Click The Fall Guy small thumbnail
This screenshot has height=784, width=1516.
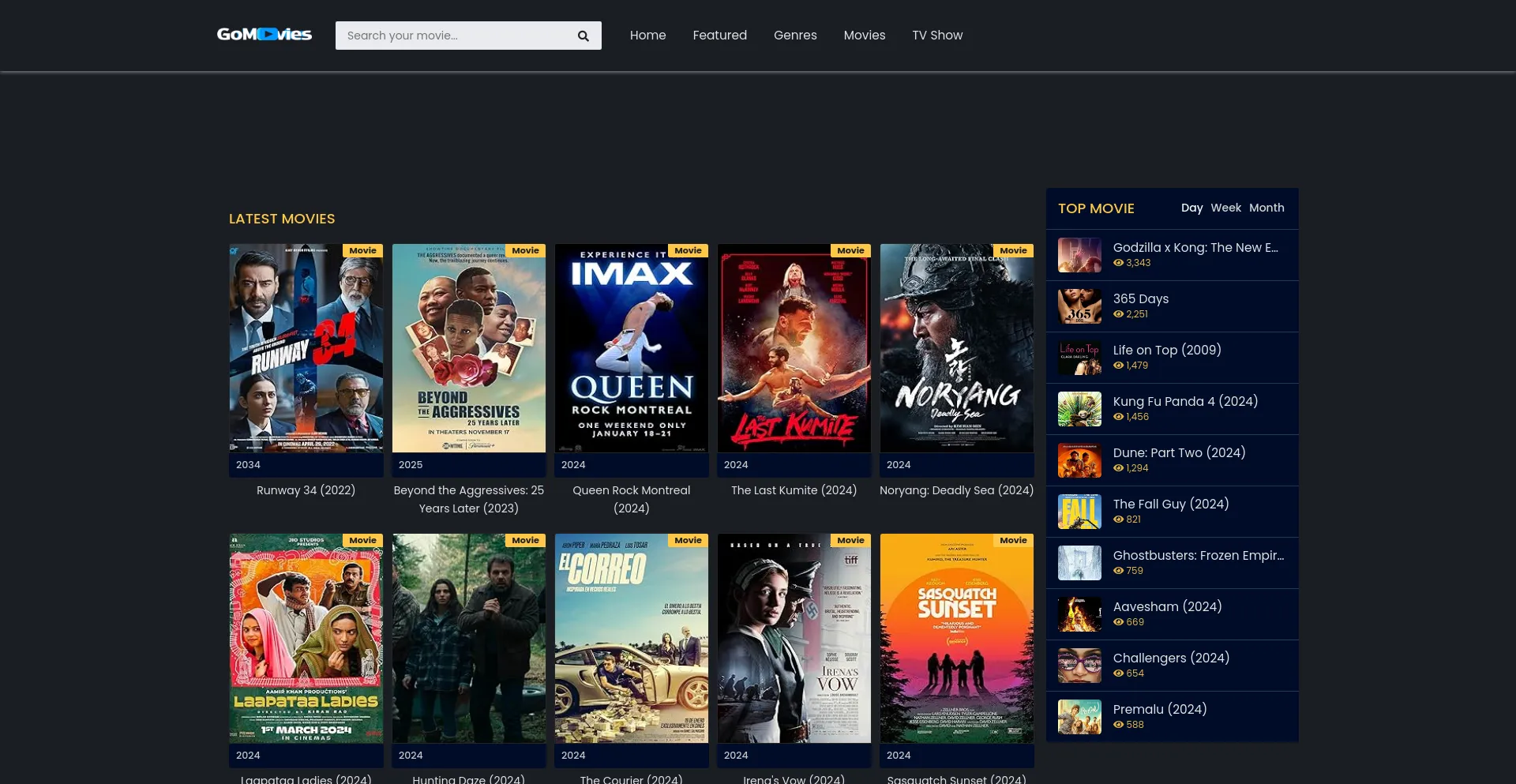(1079, 512)
